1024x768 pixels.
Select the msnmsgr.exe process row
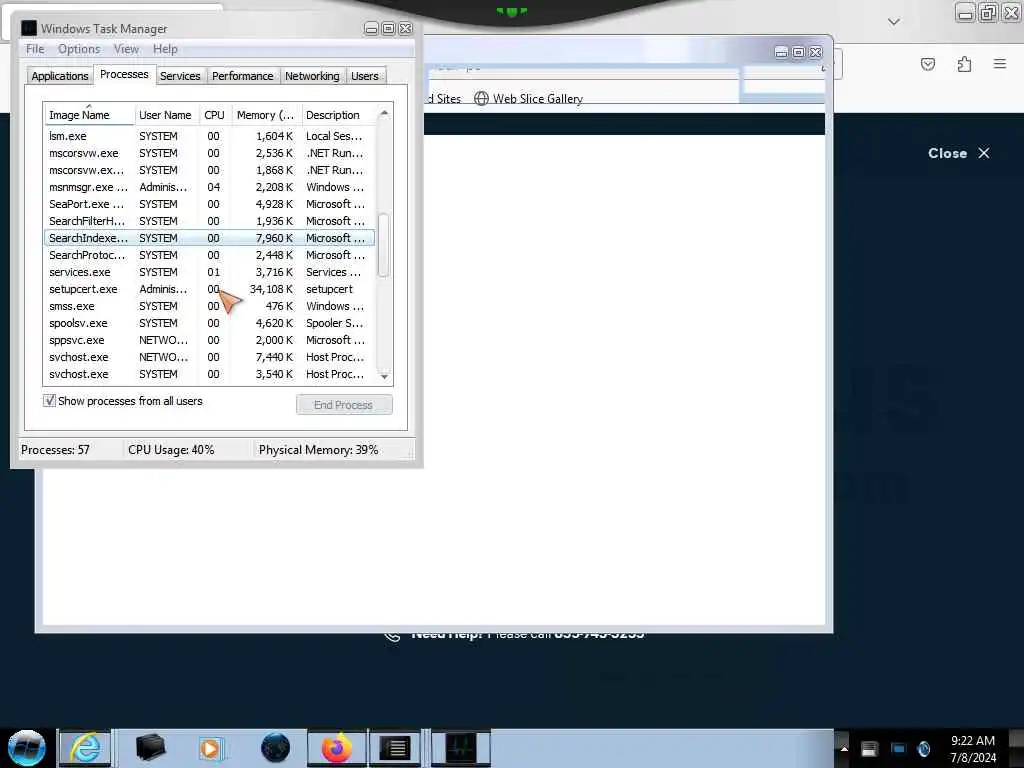click(209, 187)
